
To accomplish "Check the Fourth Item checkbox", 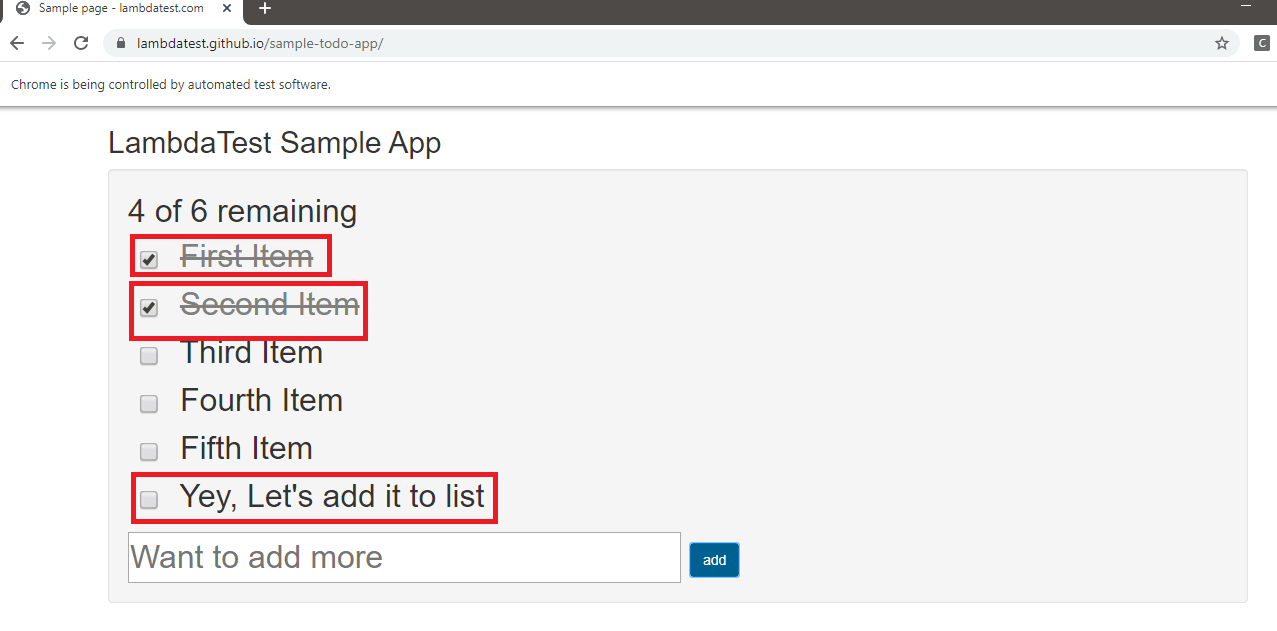I will coord(148,404).
